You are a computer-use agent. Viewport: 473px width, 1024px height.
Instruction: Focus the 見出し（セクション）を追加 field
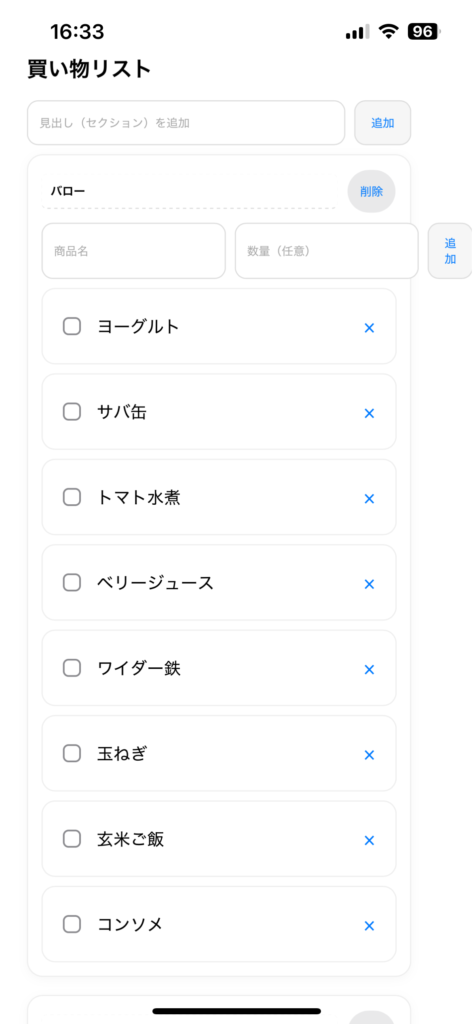[186, 123]
